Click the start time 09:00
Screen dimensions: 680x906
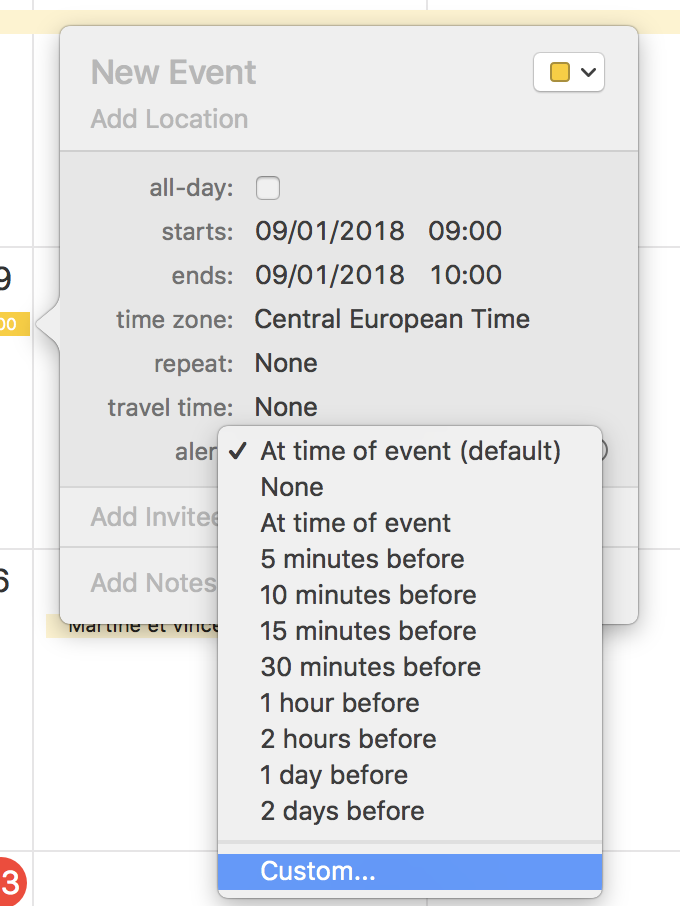tap(465, 231)
